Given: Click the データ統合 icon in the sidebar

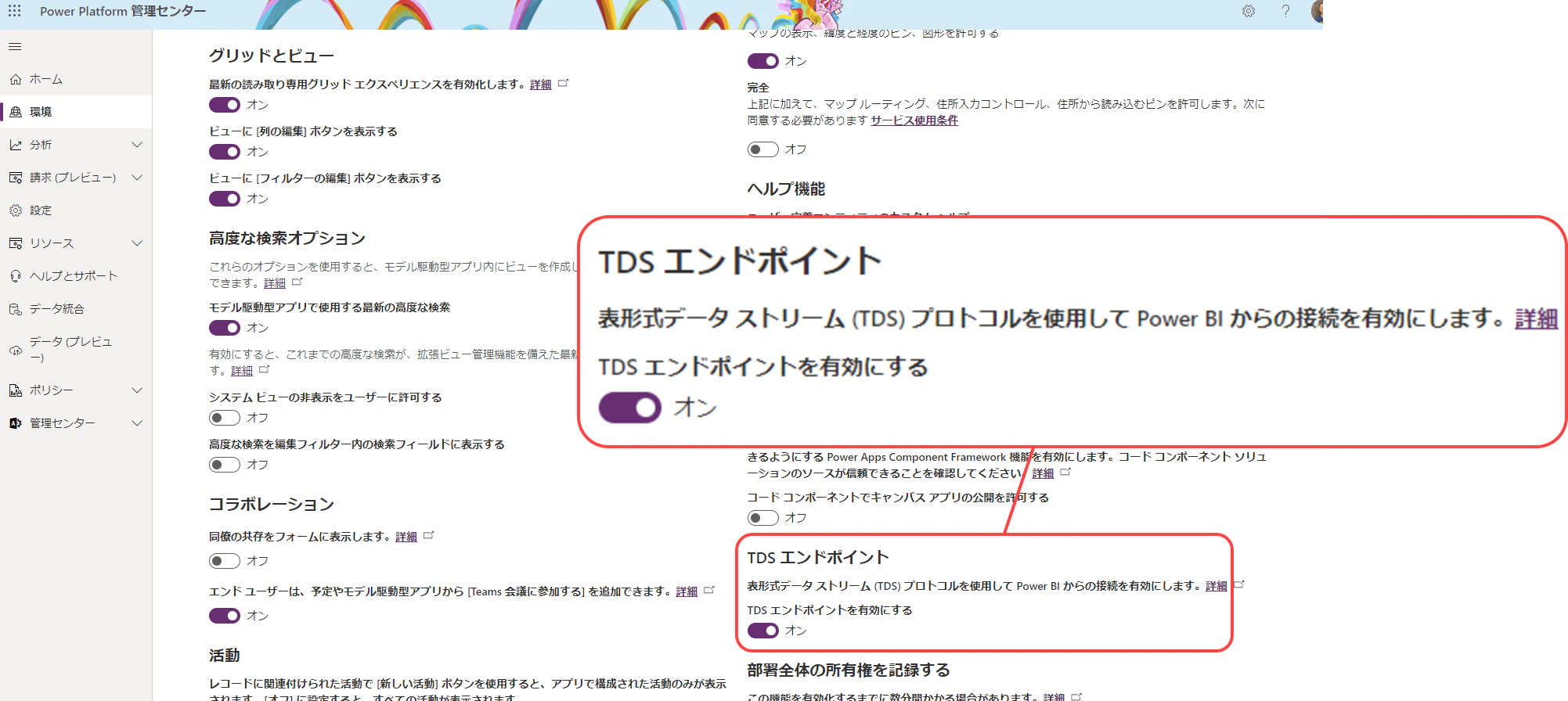Looking at the screenshot, I should [15, 309].
